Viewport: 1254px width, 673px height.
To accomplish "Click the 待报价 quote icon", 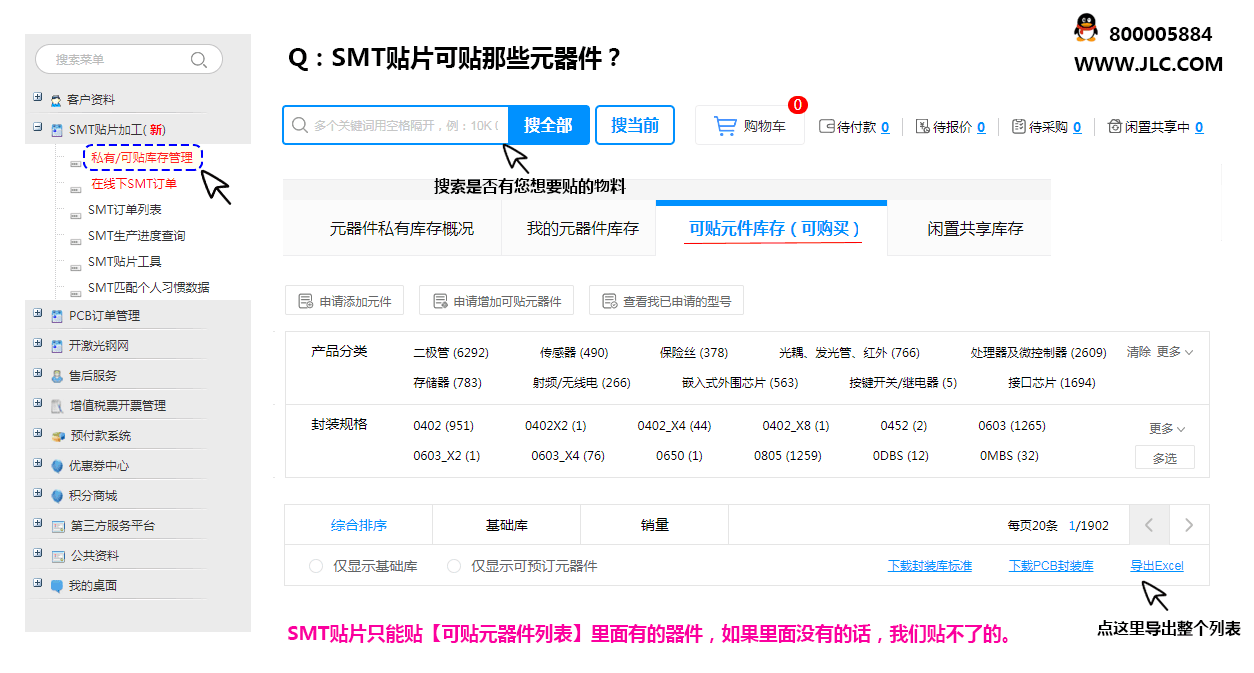I will 922,127.
